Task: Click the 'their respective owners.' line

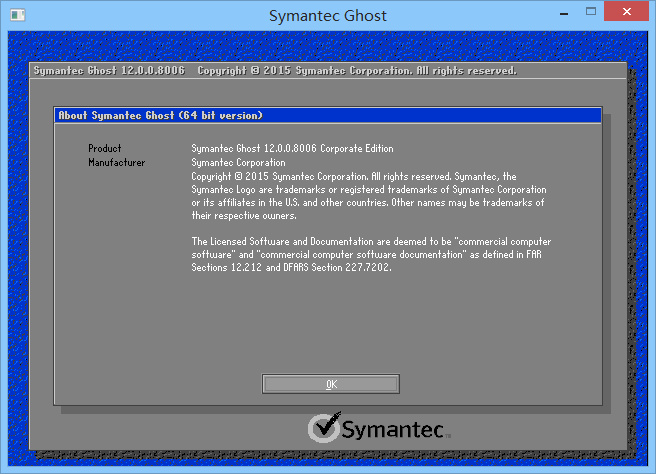Action: pos(244,216)
